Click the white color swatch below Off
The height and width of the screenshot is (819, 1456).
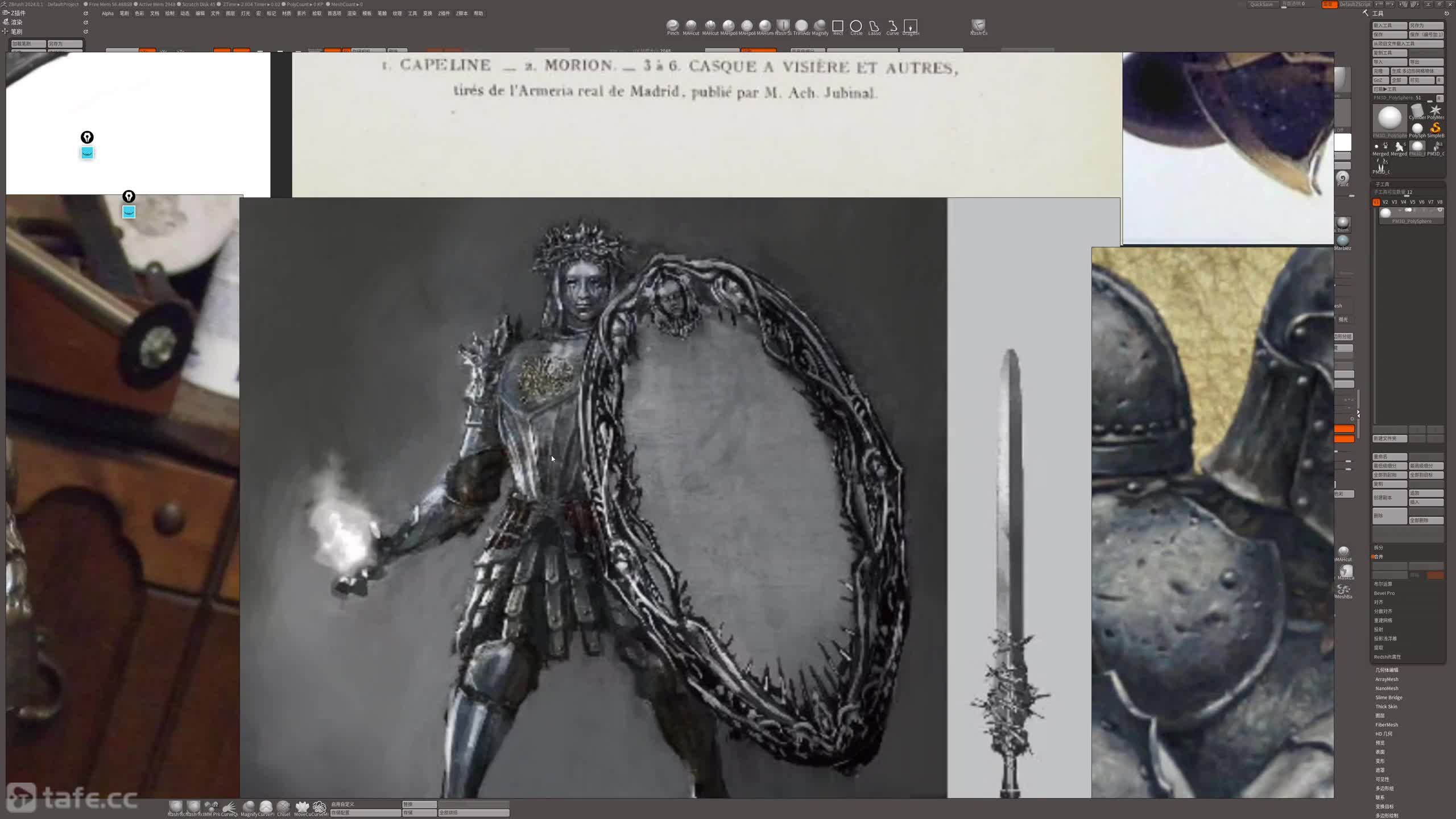1342,142
